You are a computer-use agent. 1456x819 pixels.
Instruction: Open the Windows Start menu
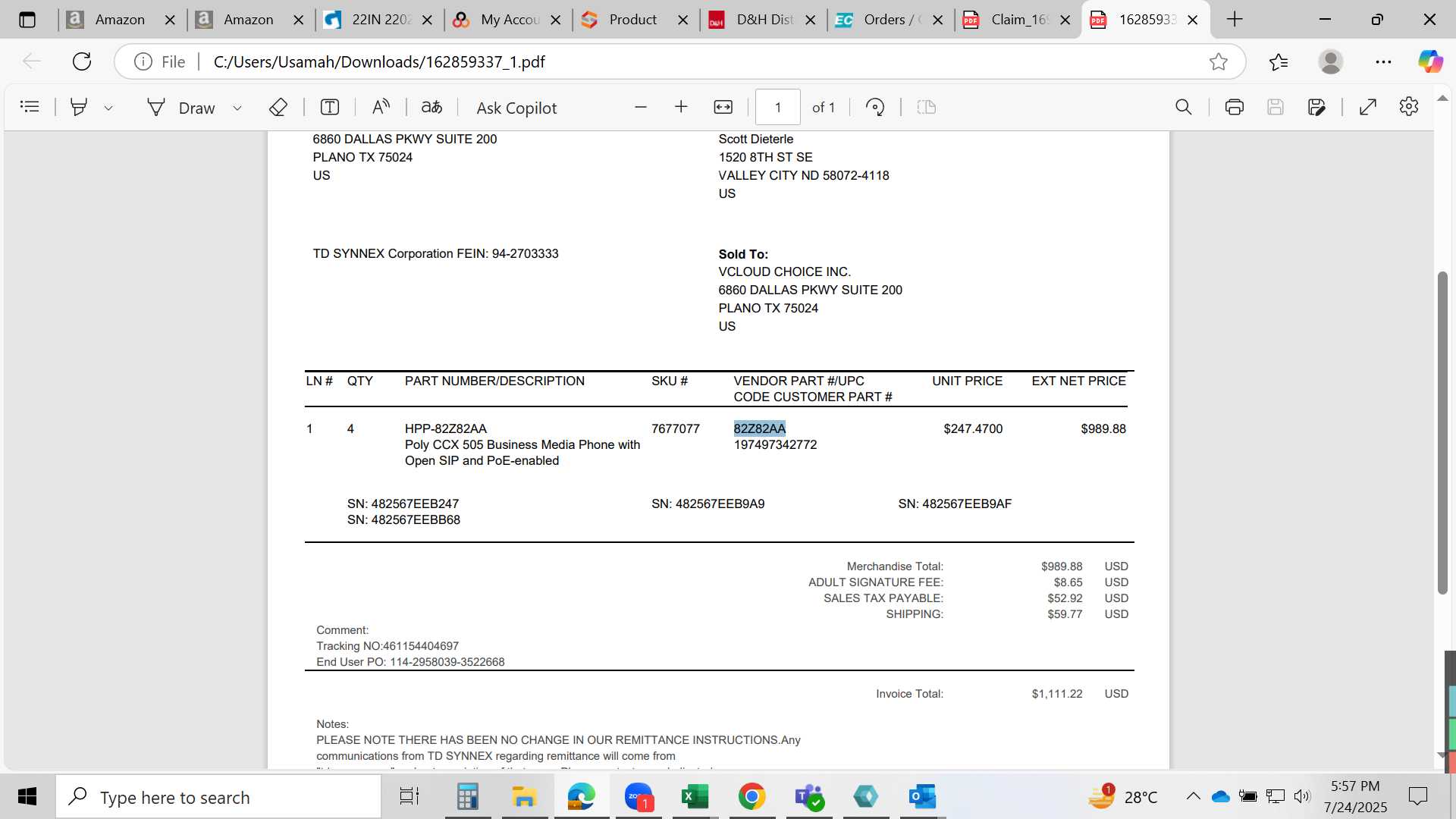click(27, 796)
